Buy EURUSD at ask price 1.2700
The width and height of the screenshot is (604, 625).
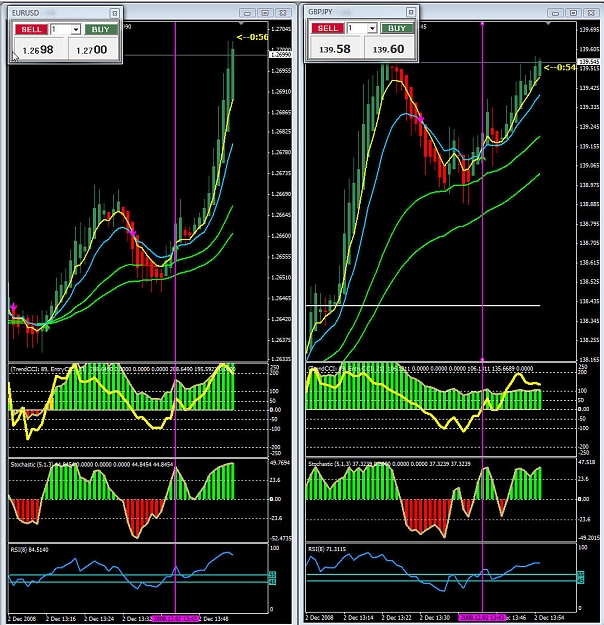point(92,49)
